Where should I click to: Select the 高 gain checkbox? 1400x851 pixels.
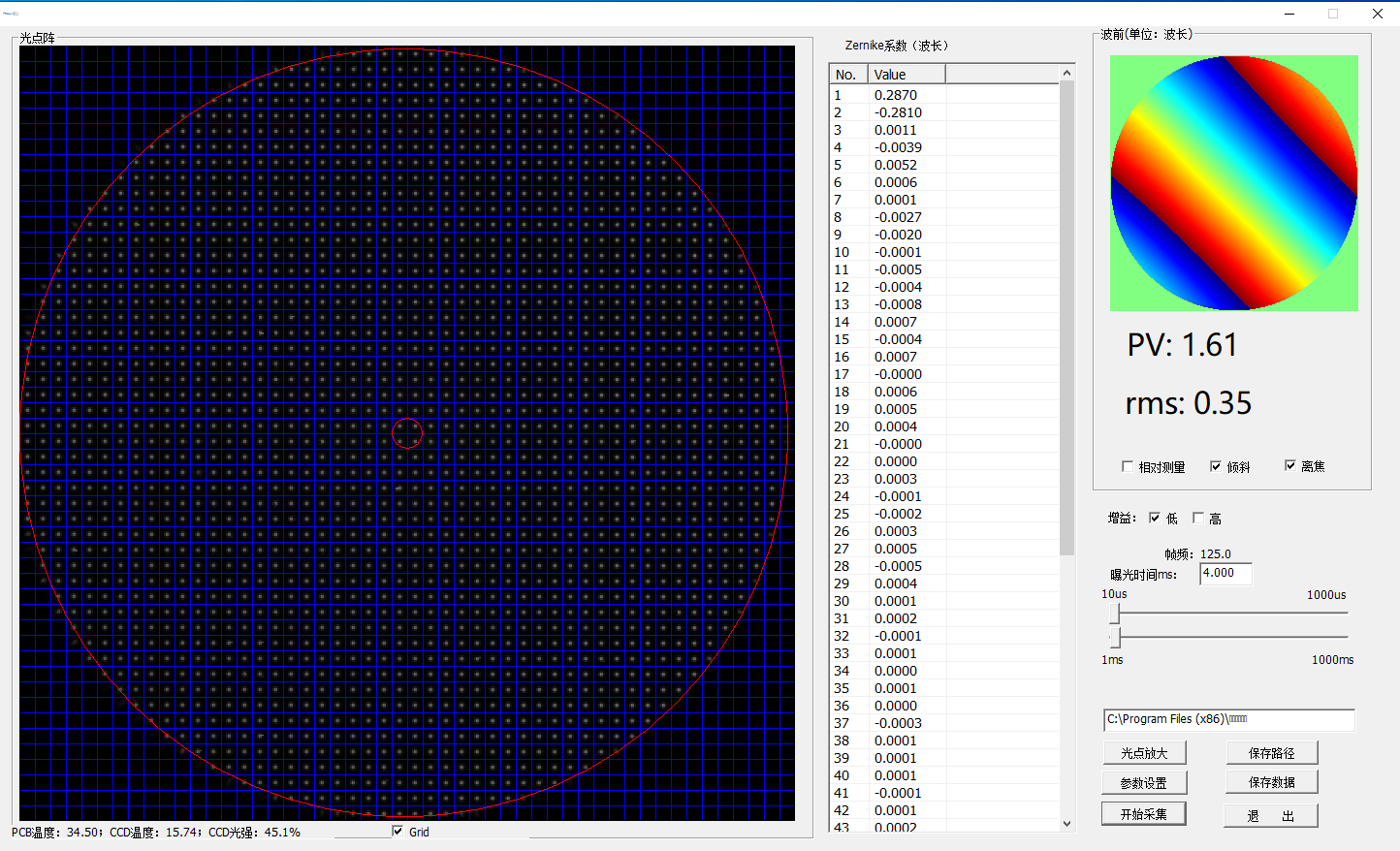click(x=1198, y=518)
